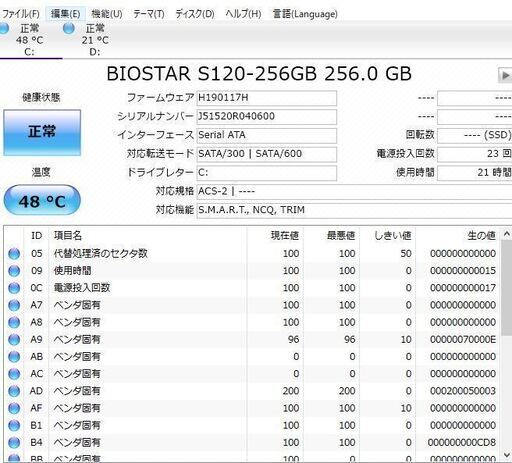Screen dimensions: 512x463
Task: Select the 使用時間 row in attribute list
Action: pos(252,271)
